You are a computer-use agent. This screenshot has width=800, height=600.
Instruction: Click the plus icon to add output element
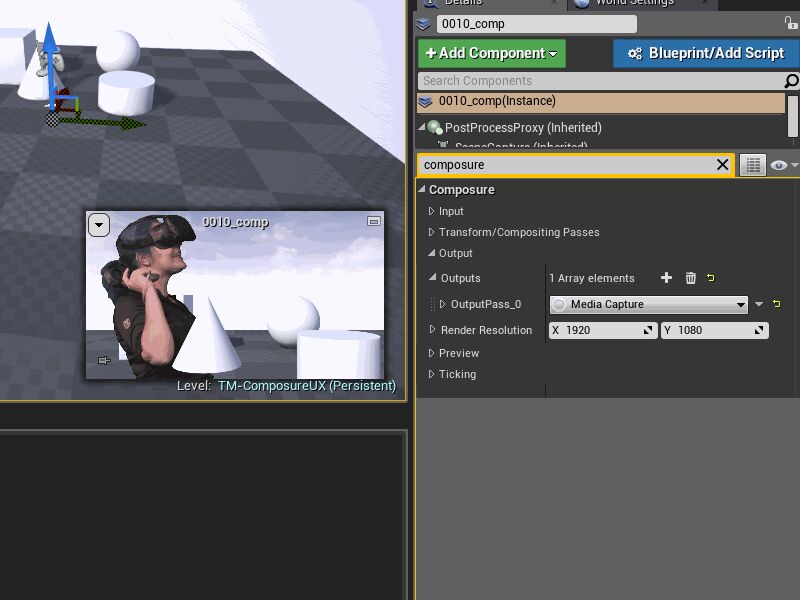click(667, 278)
